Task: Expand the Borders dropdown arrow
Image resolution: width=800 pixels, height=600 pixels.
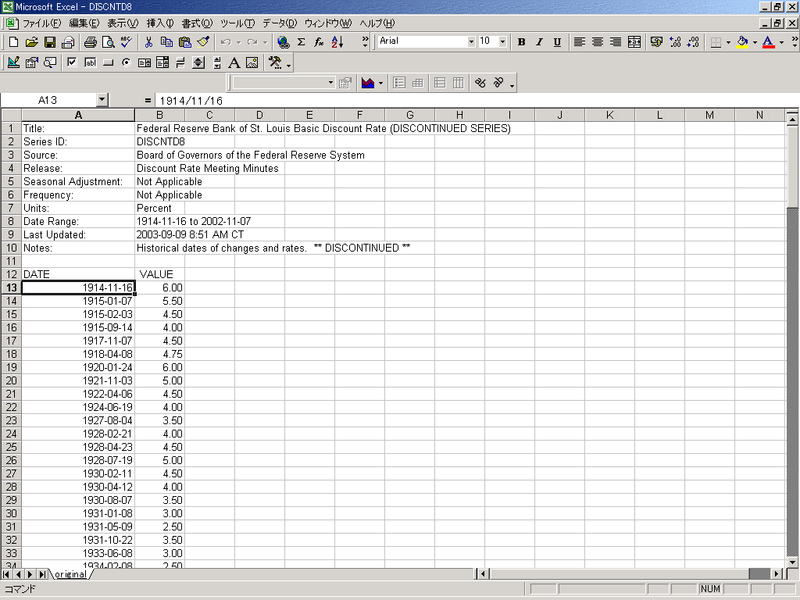Action: (728, 42)
